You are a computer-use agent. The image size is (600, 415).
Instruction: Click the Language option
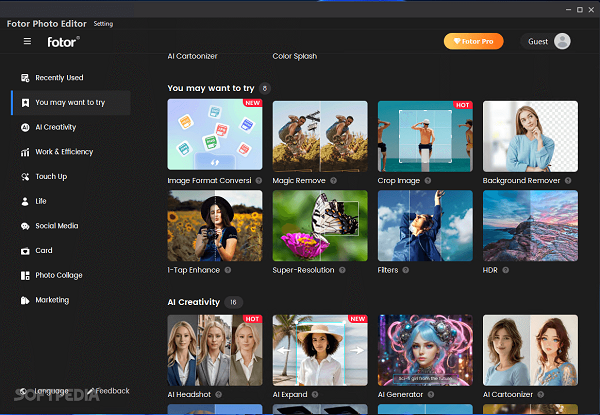(44, 391)
